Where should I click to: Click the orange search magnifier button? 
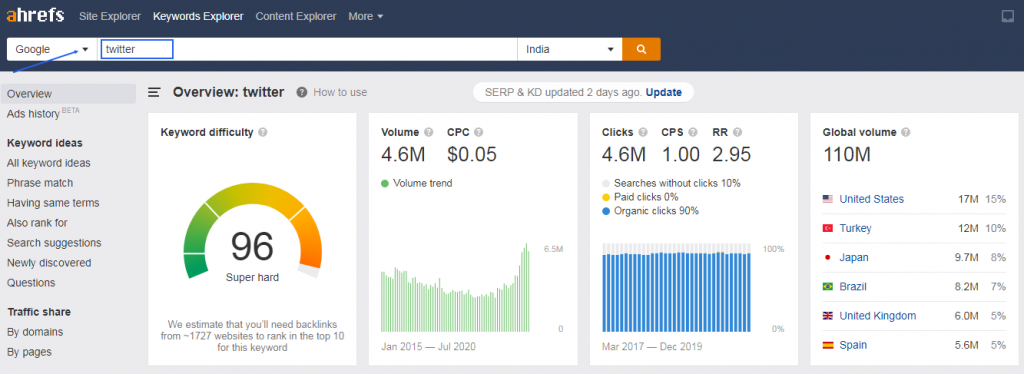click(x=641, y=49)
